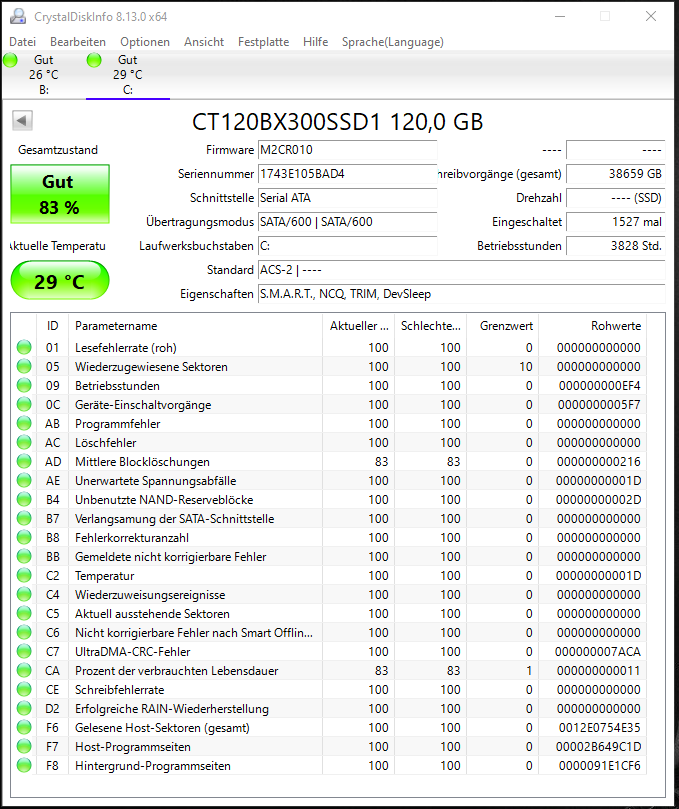679x809 pixels.
Task: Click the Übertragungsmodus field SATA/600
Action: (x=347, y=222)
